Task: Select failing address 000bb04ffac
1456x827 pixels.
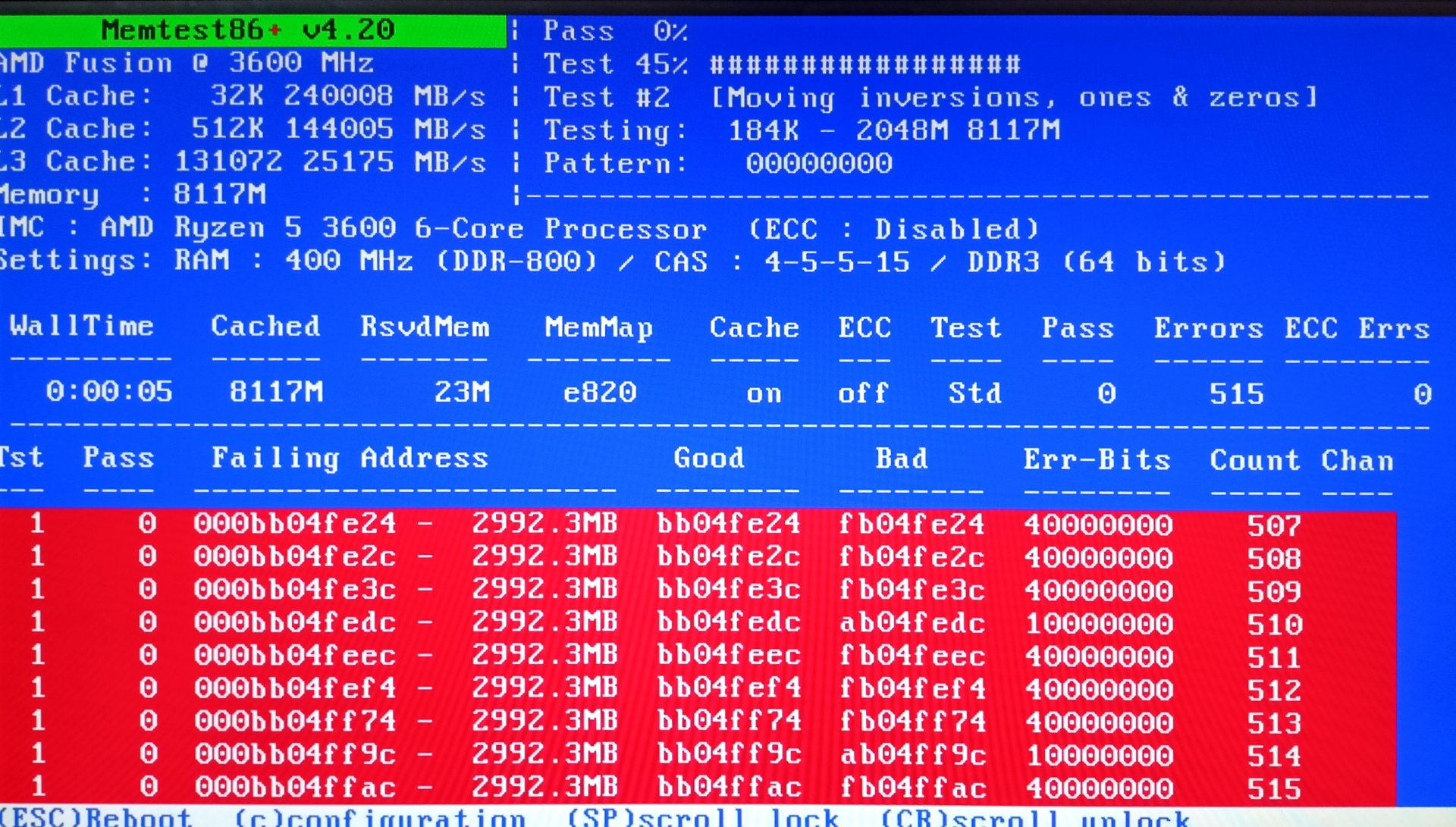Action: click(x=294, y=787)
